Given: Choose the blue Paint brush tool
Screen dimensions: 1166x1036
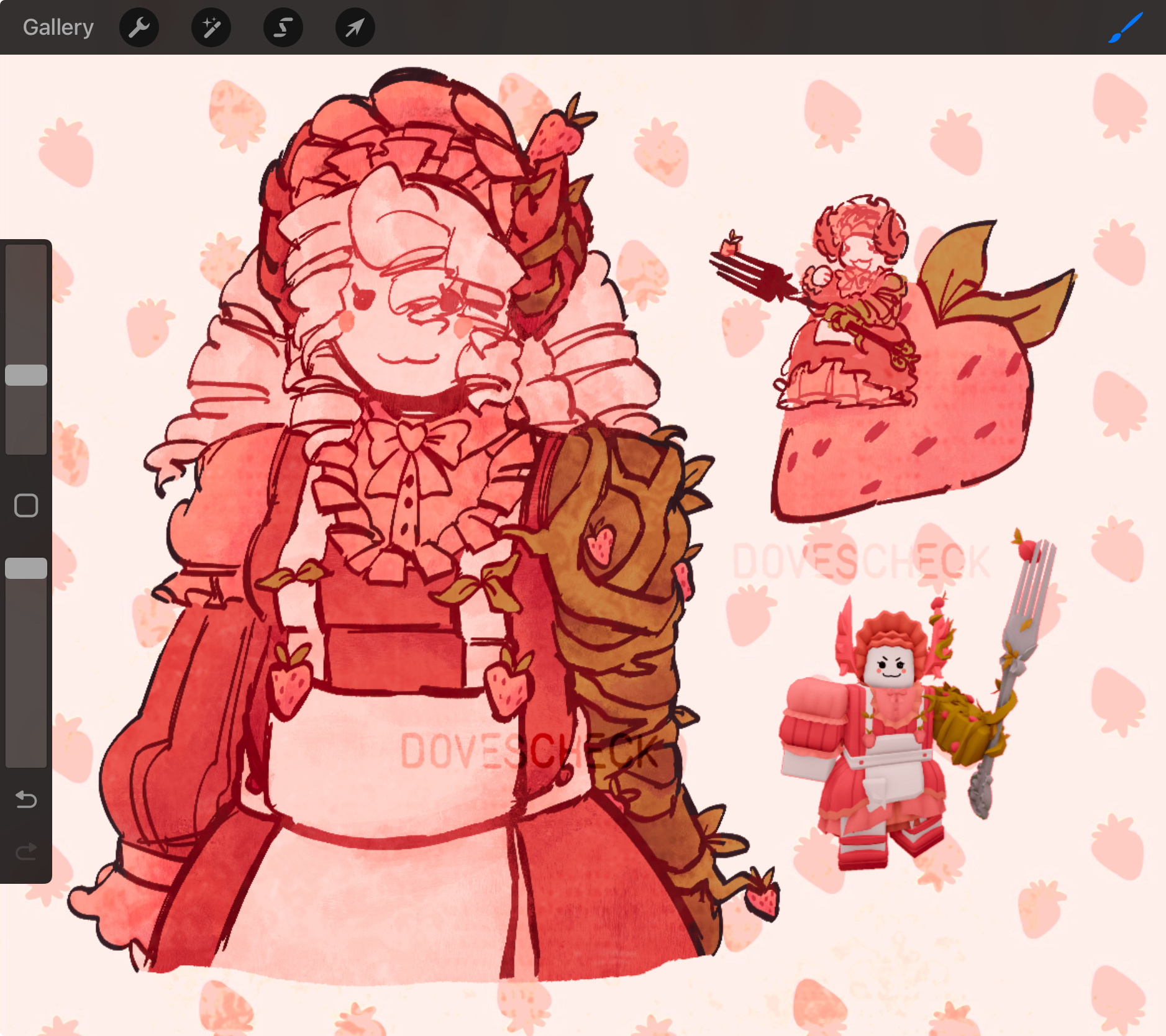Looking at the screenshot, I should (1126, 27).
